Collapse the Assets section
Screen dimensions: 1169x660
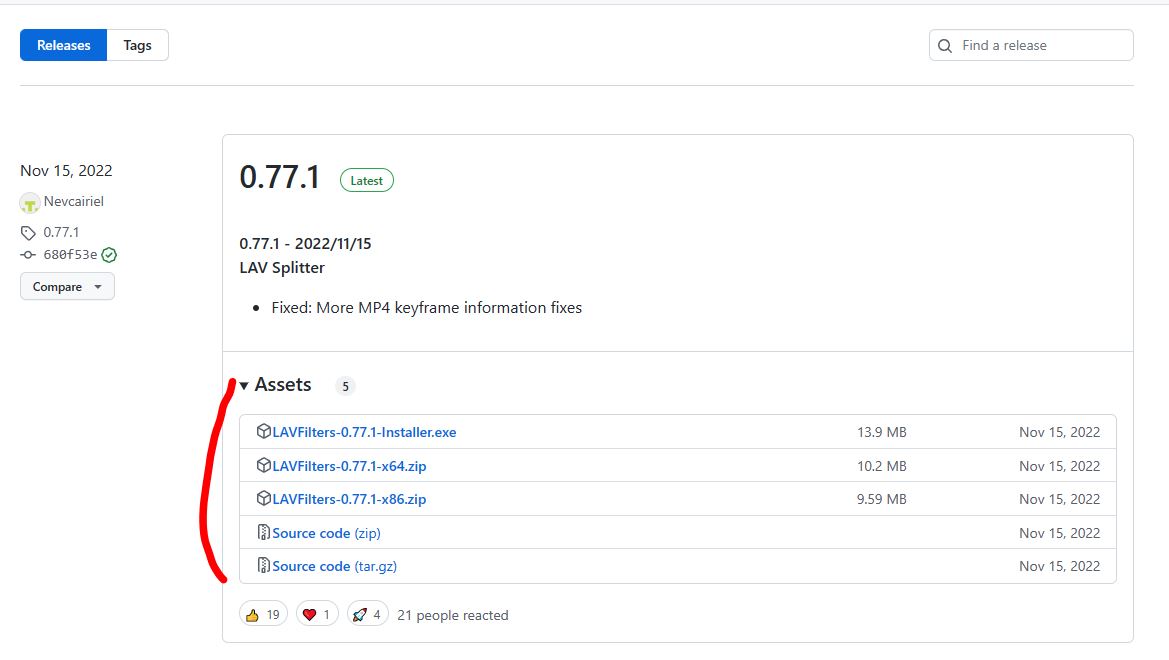pos(275,385)
